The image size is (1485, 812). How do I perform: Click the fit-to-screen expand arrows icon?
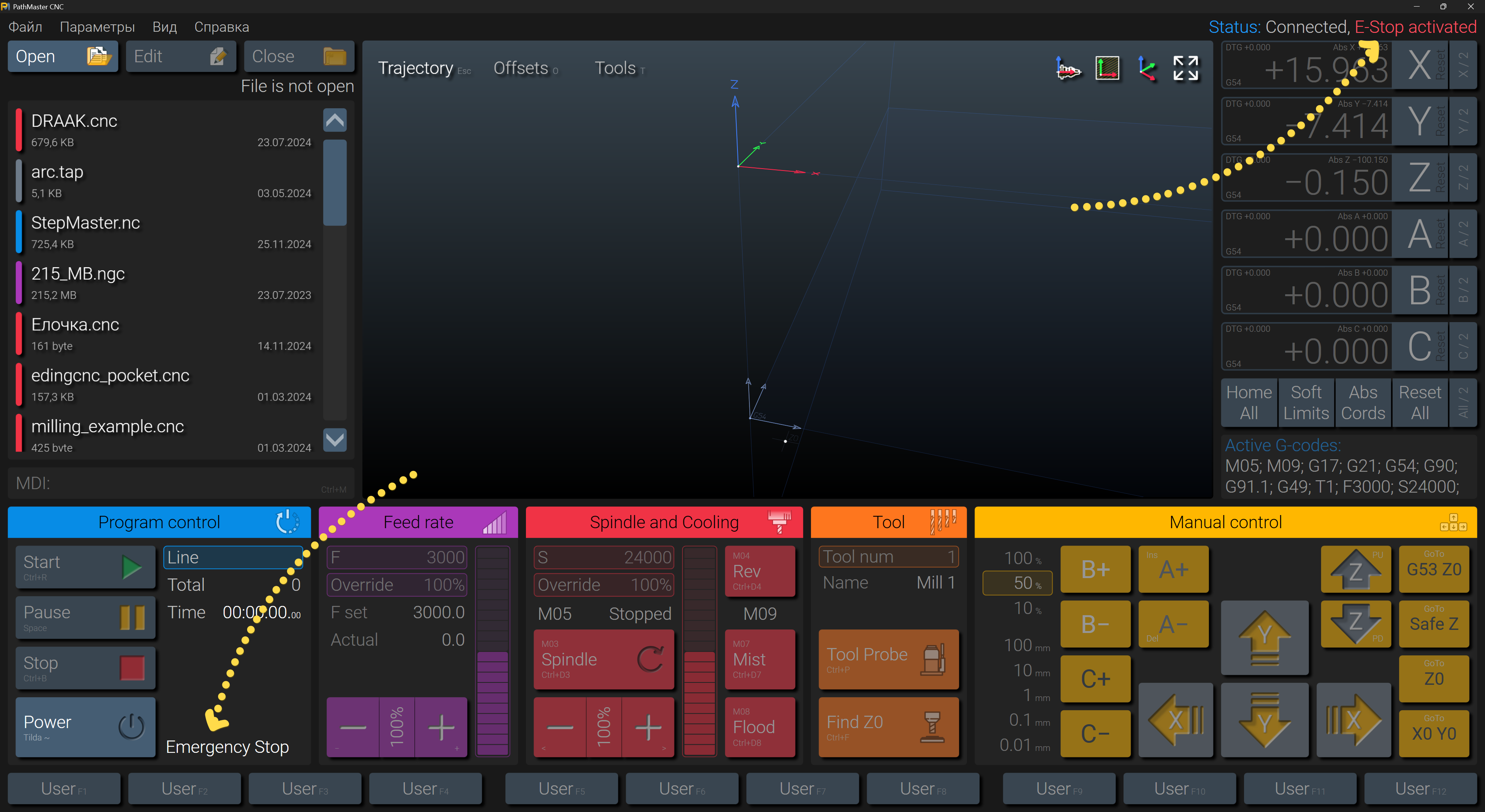(x=1186, y=68)
